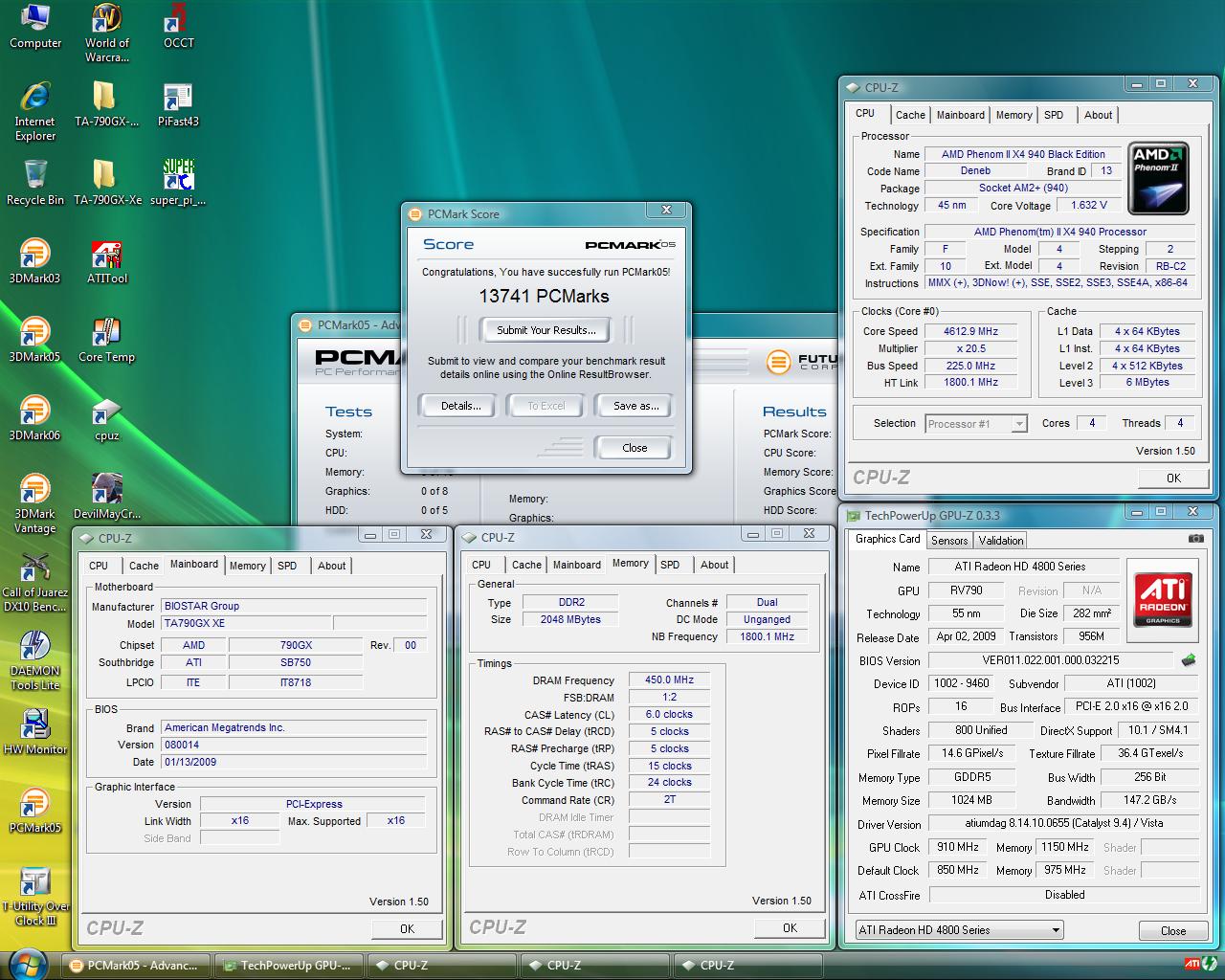Open Processor #1 selection dropdown in CPU-Z

click(976, 424)
